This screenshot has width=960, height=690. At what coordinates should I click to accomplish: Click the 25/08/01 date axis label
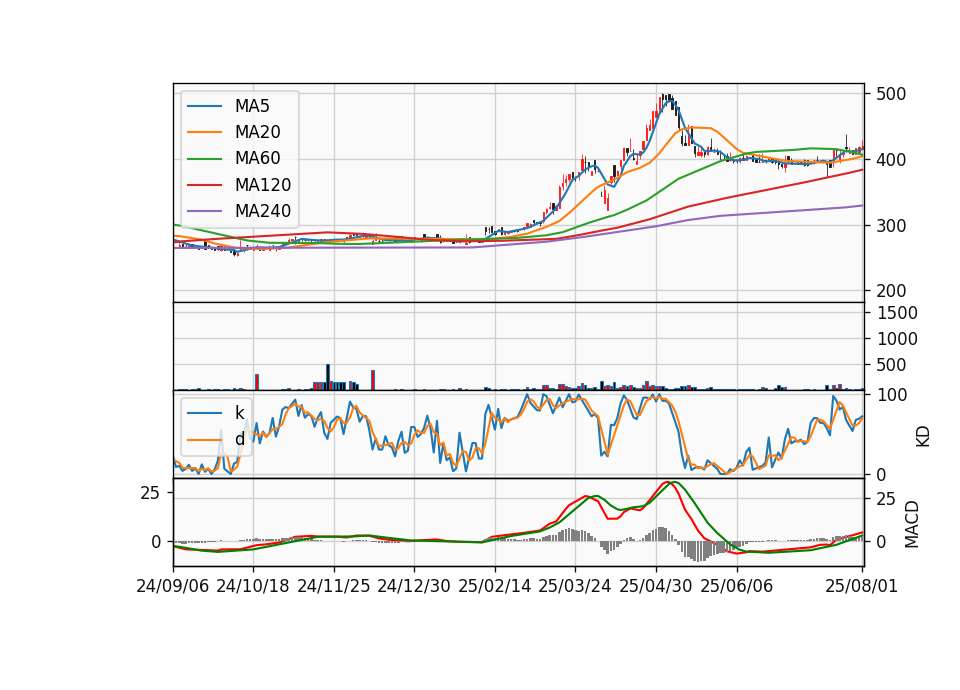point(861,586)
